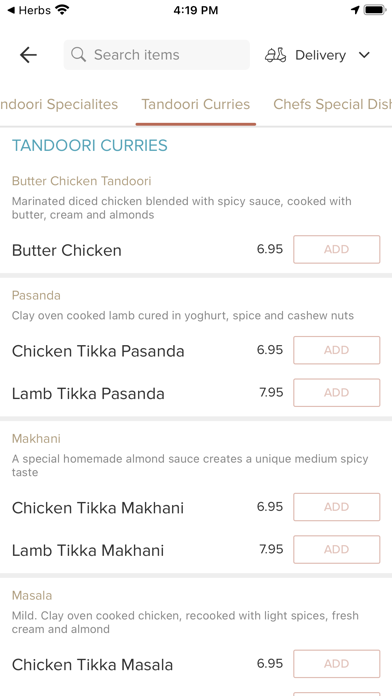The width and height of the screenshot is (392, 696).
Task: Tap the delivery scooter icon
Action: (x=276, y=55)
